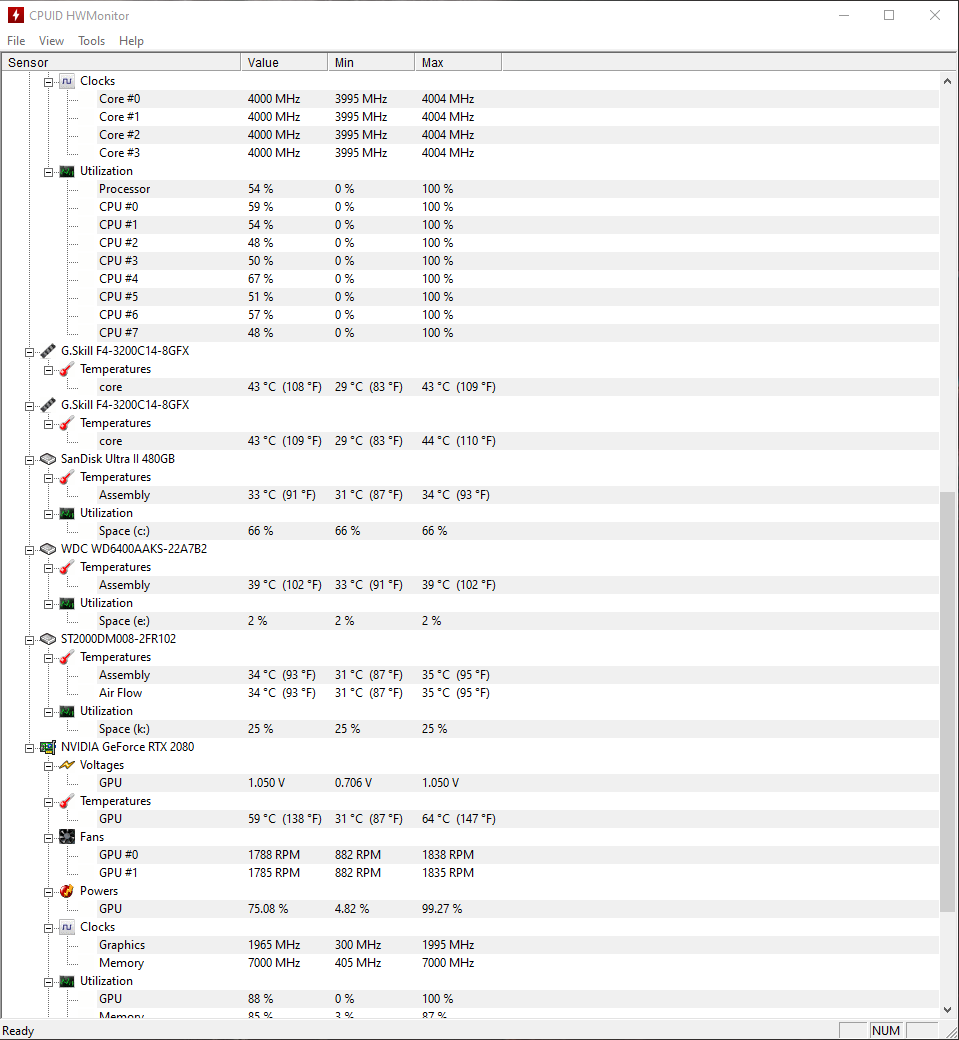Open the File menu
Screen dimensions: 959x1040
click(16, 40)
